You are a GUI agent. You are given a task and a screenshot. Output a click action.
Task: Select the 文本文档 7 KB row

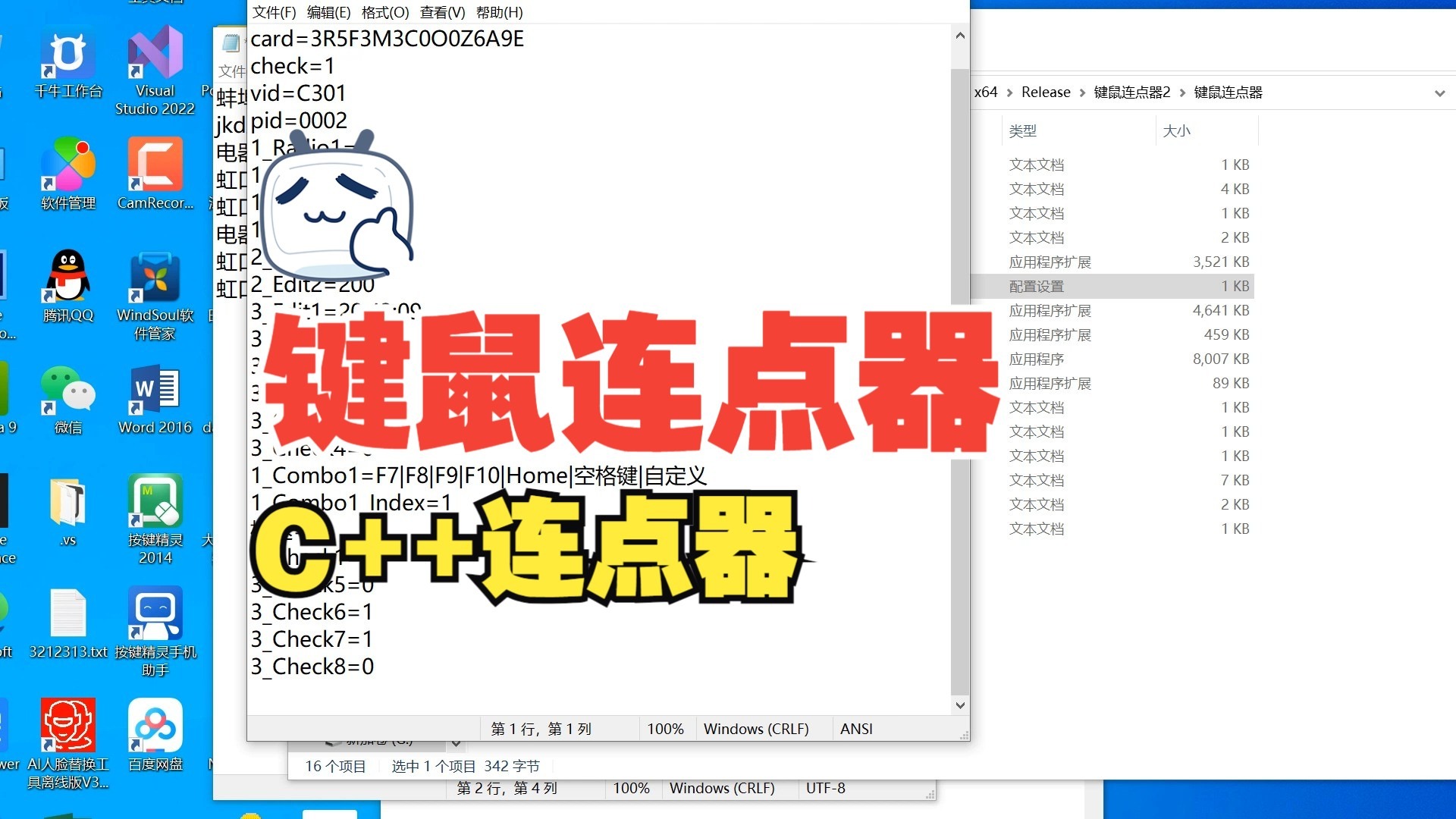tap(1112, 480)
